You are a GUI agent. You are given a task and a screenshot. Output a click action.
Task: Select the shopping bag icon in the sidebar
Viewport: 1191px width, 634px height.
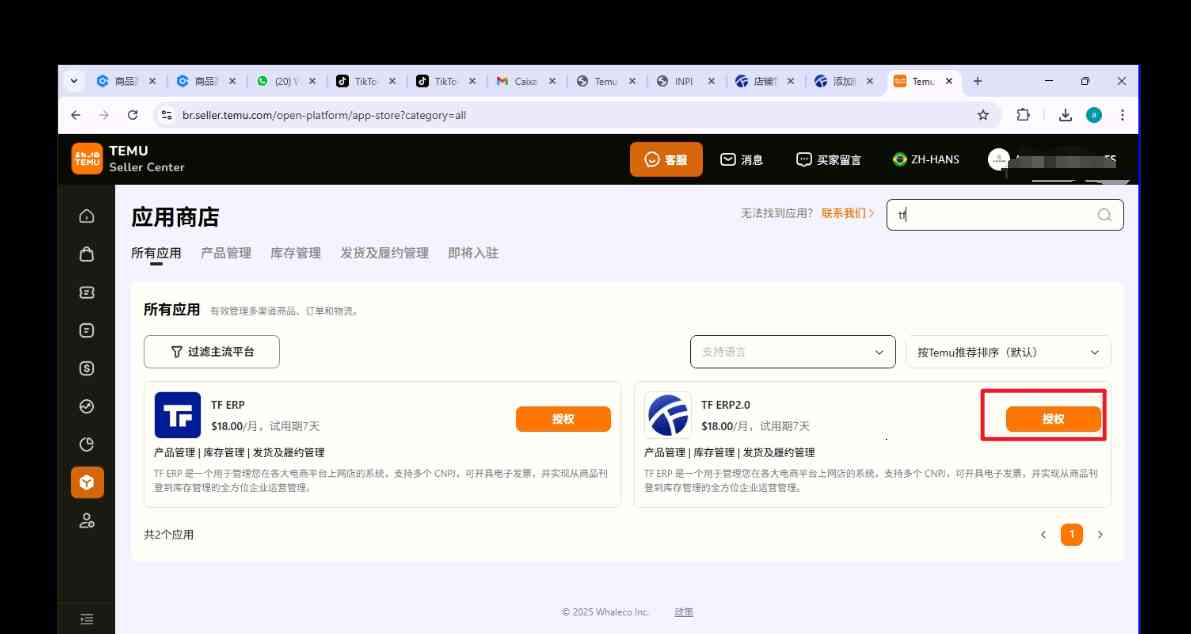87,253
